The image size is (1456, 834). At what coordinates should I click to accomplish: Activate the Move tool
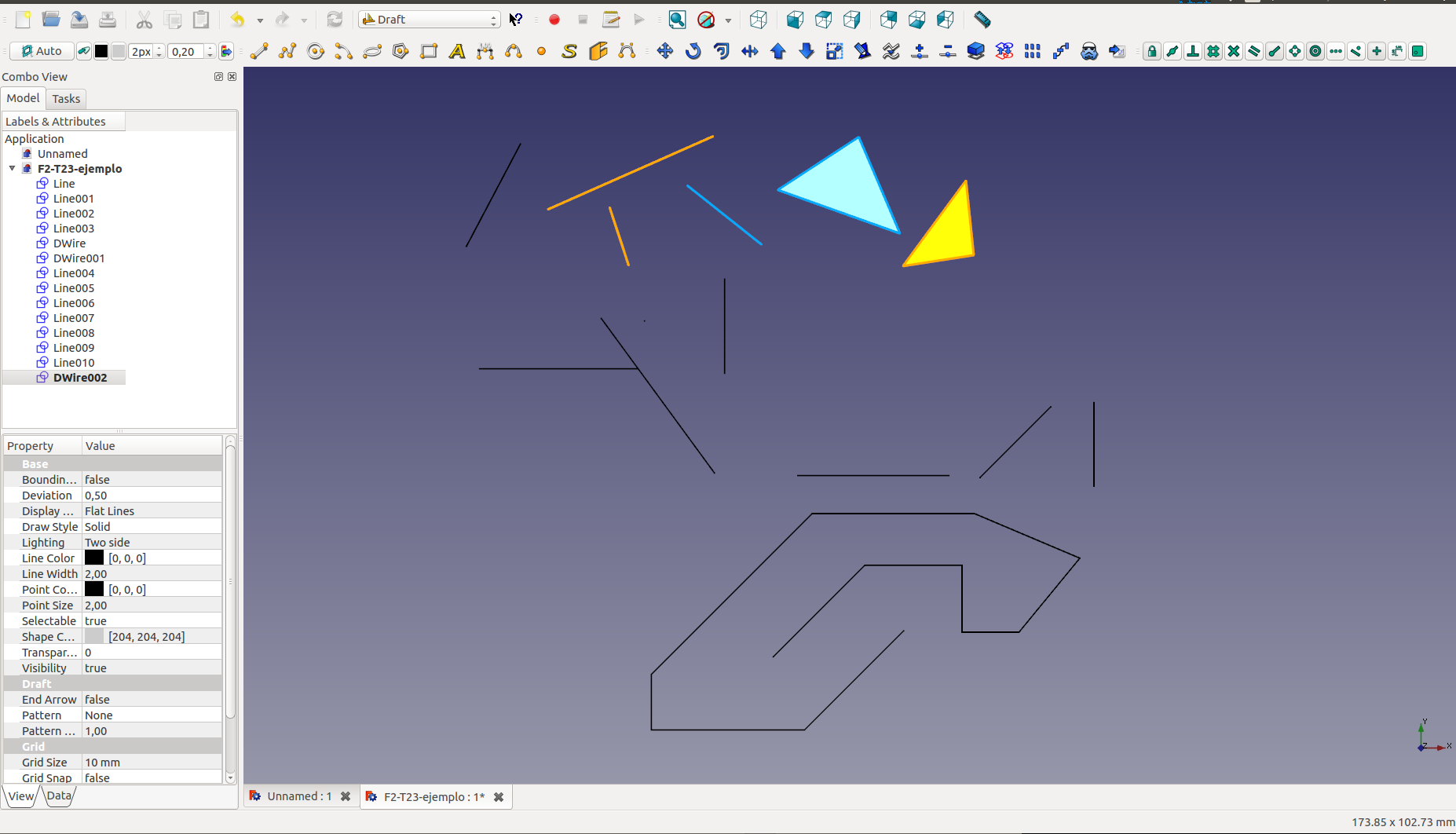pyautogui.click(x=664, y=52)
